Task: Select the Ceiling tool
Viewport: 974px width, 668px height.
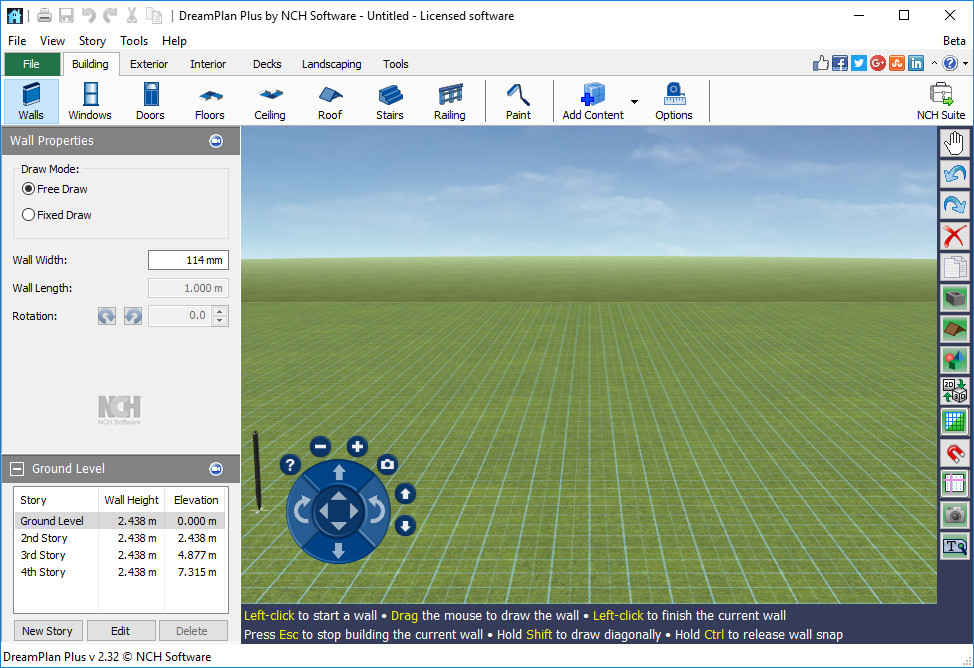Action: [x=270, y=101]
